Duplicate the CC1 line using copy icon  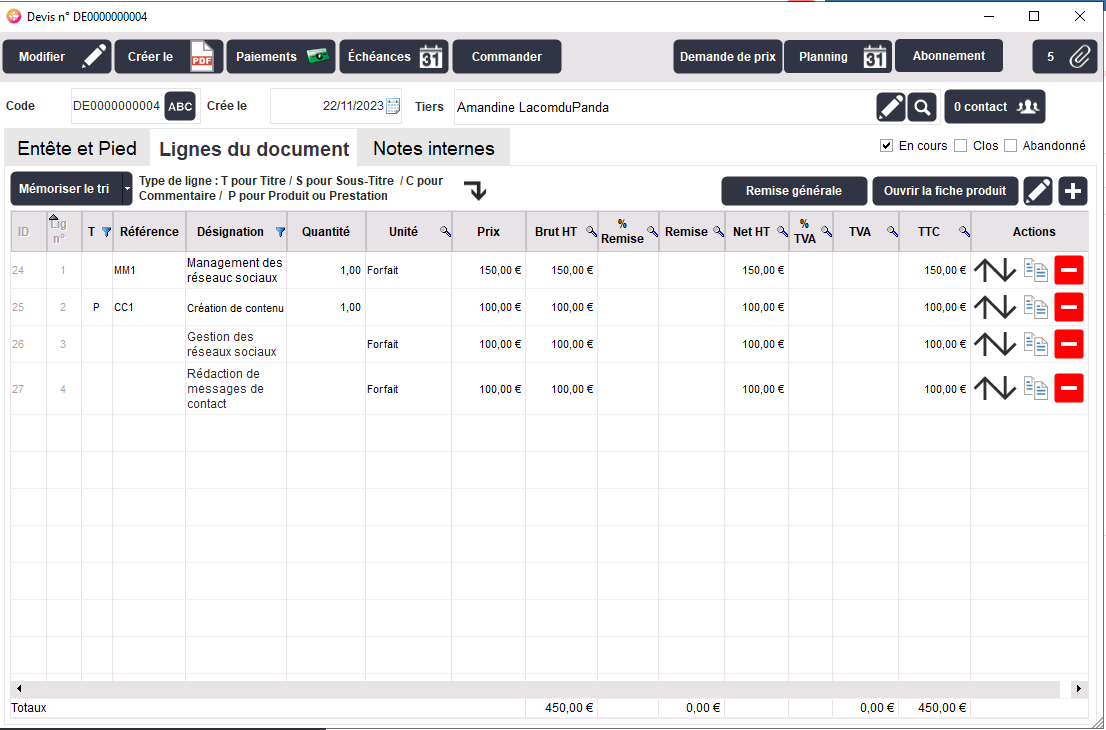click(1035, 307)
